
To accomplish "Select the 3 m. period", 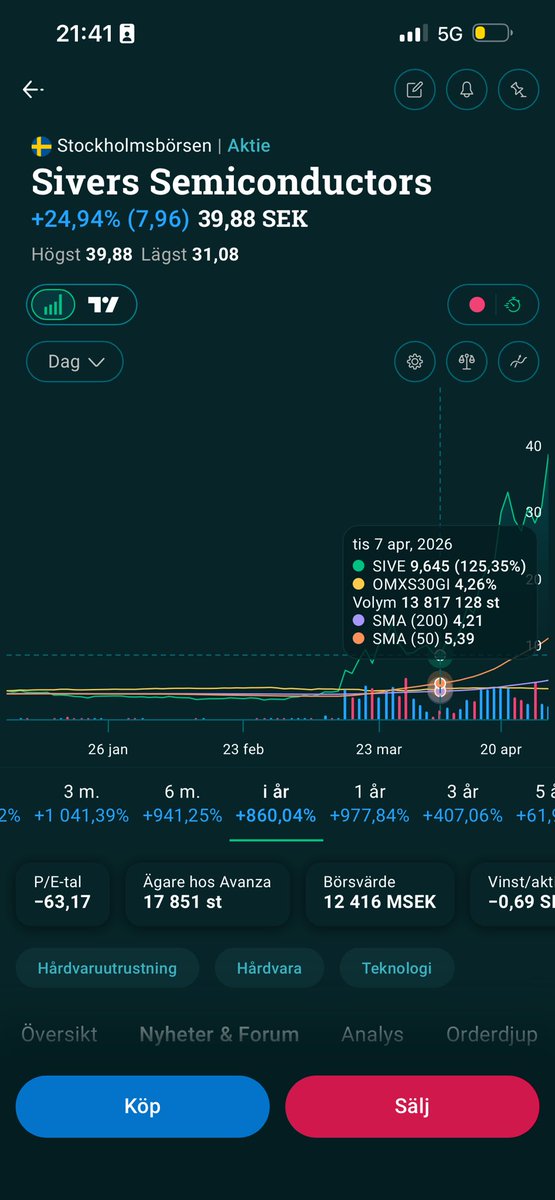I will click(82, 803).
